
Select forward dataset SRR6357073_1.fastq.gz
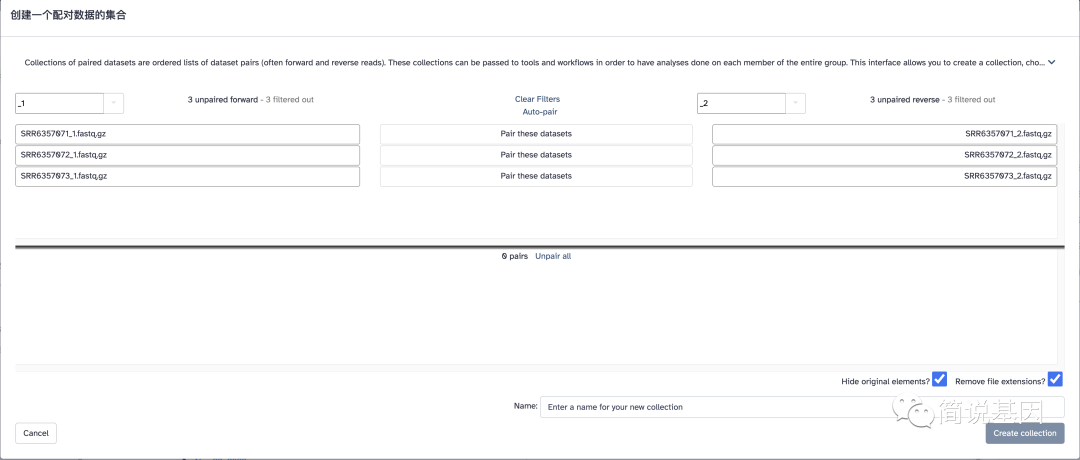tap(187, 176)
